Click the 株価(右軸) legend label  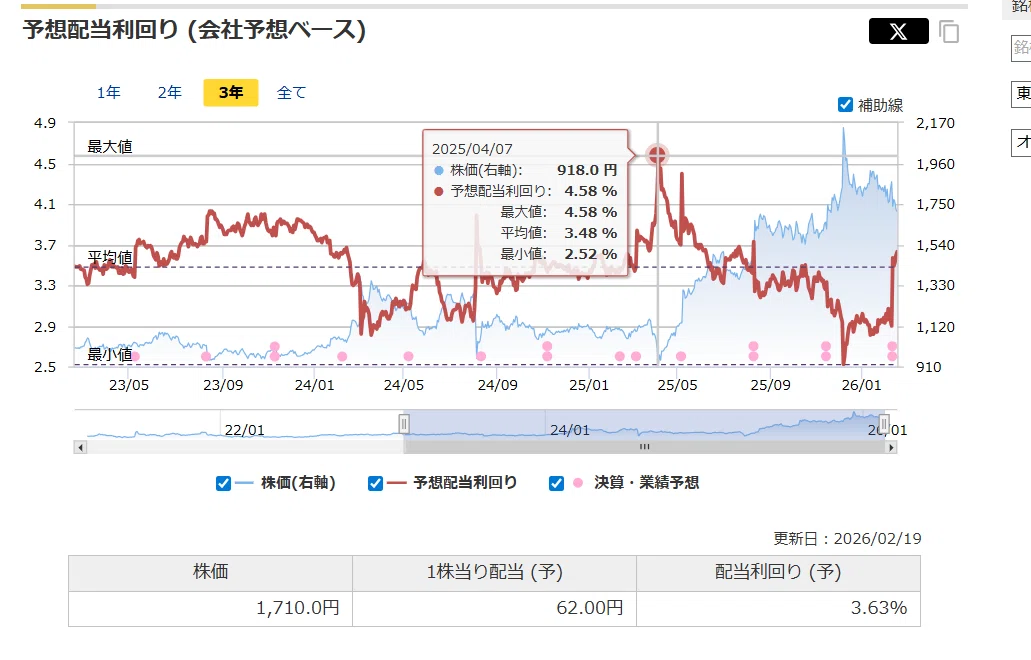tap(299, 483)
